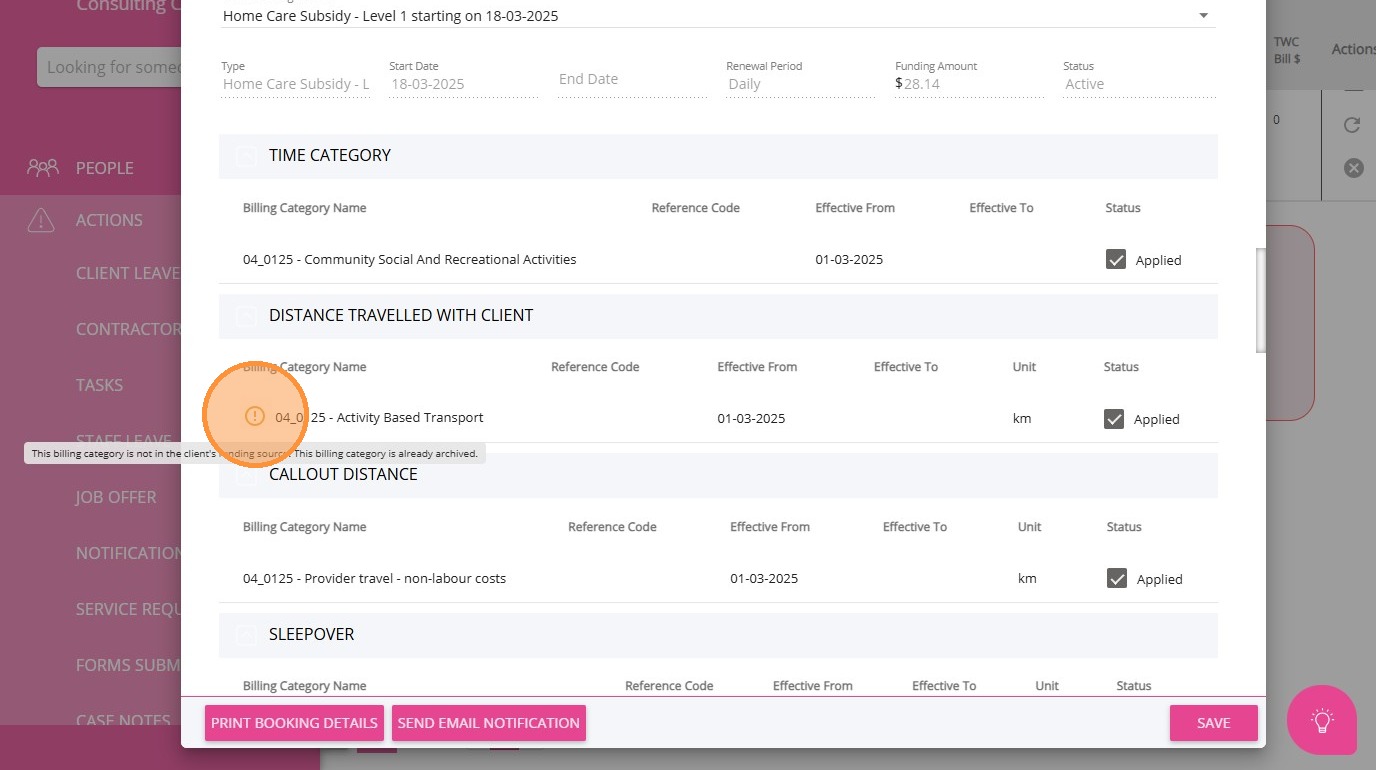
Task: Click the refresh icon in Actions column
Action: [1352, 125]
